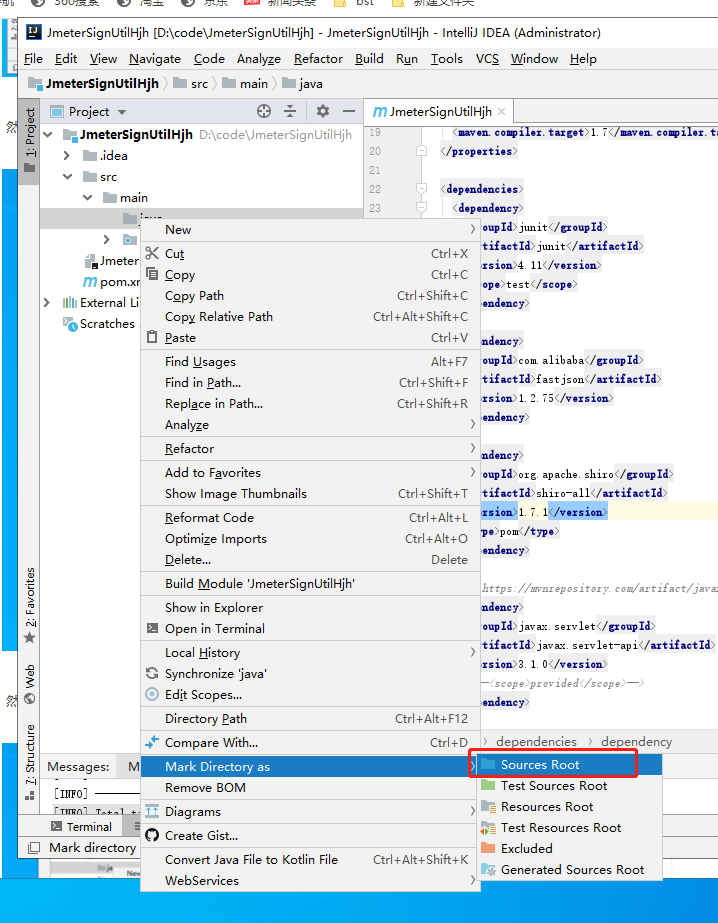The height and width of the screenshot is (923, 718).
Task: Click the Terminal tab icon at bottom
Action: [56, 826]
